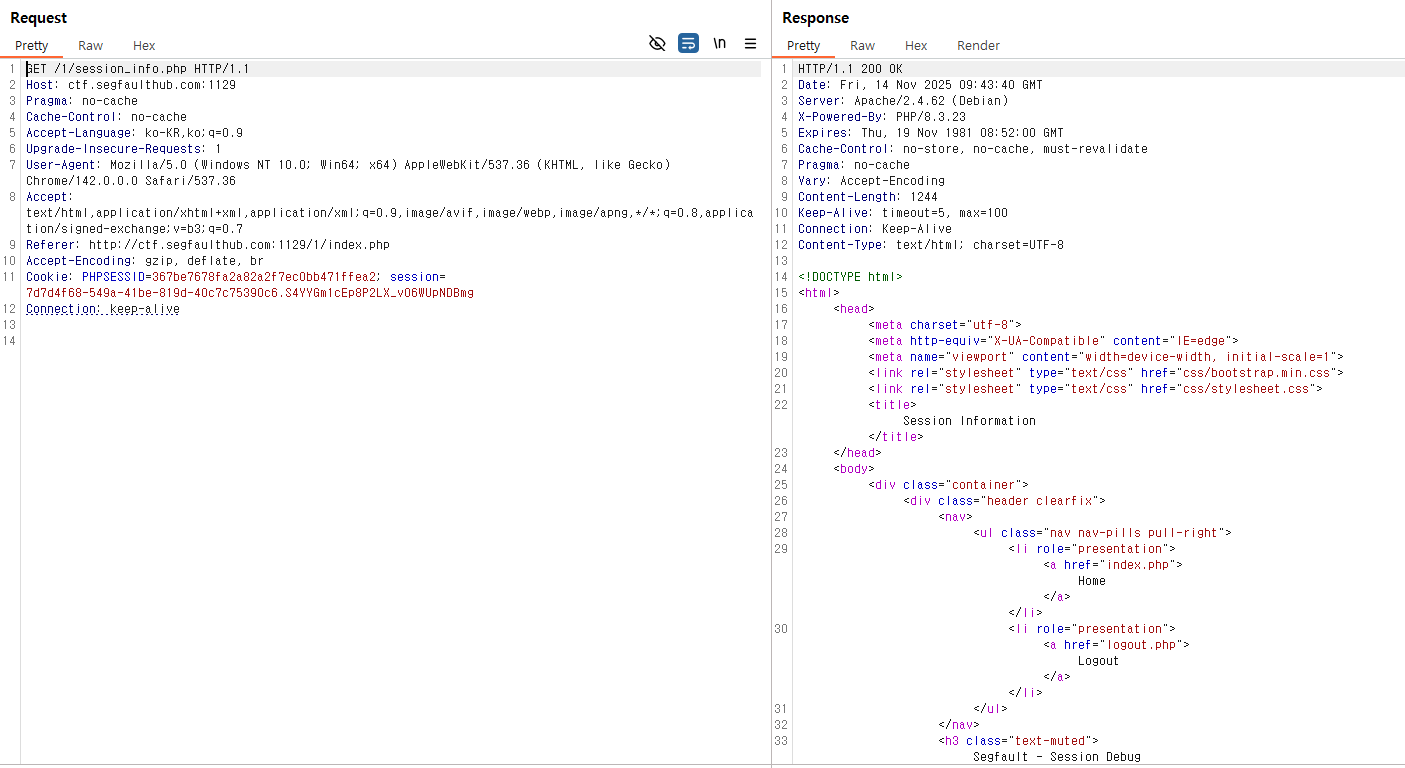Click the session cookie value starting 7d7d4f68
Image resolution: width=1405 pixels, height=768 pixels.
point(250,293)
